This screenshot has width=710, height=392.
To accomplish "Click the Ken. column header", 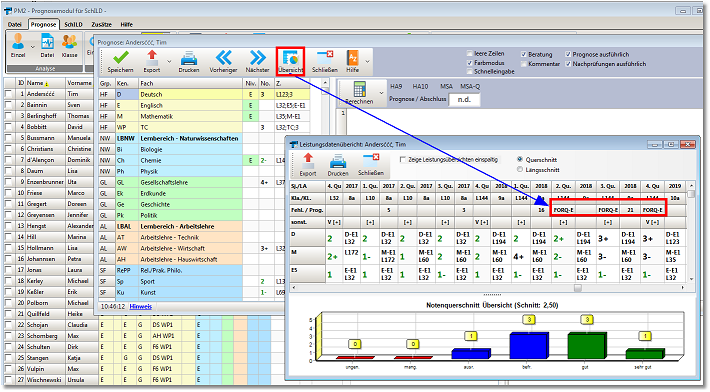I will pos(126,83).
